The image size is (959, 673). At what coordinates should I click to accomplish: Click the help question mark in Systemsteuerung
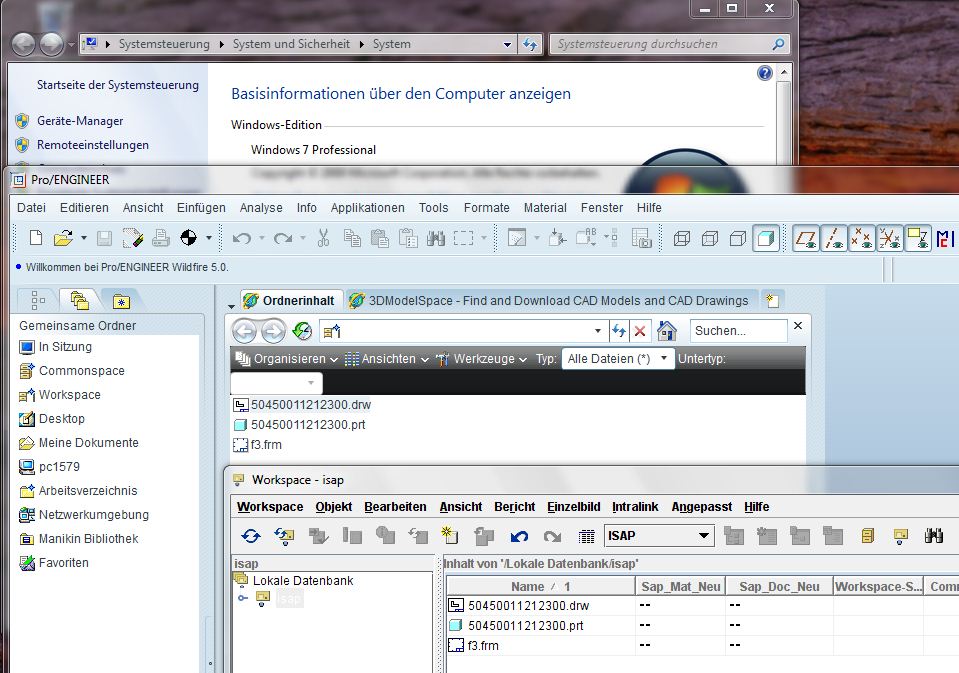coord(765,73)
